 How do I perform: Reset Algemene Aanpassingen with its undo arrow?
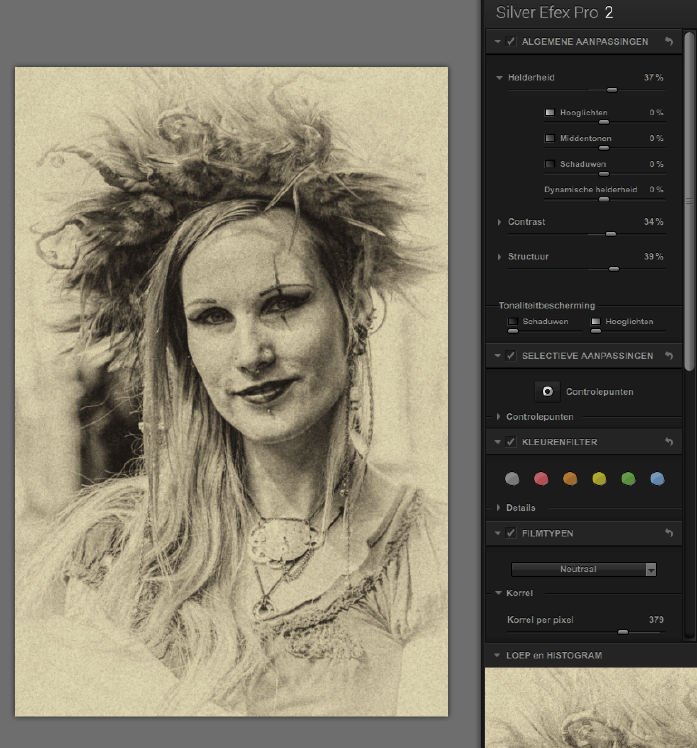point(669,42)
